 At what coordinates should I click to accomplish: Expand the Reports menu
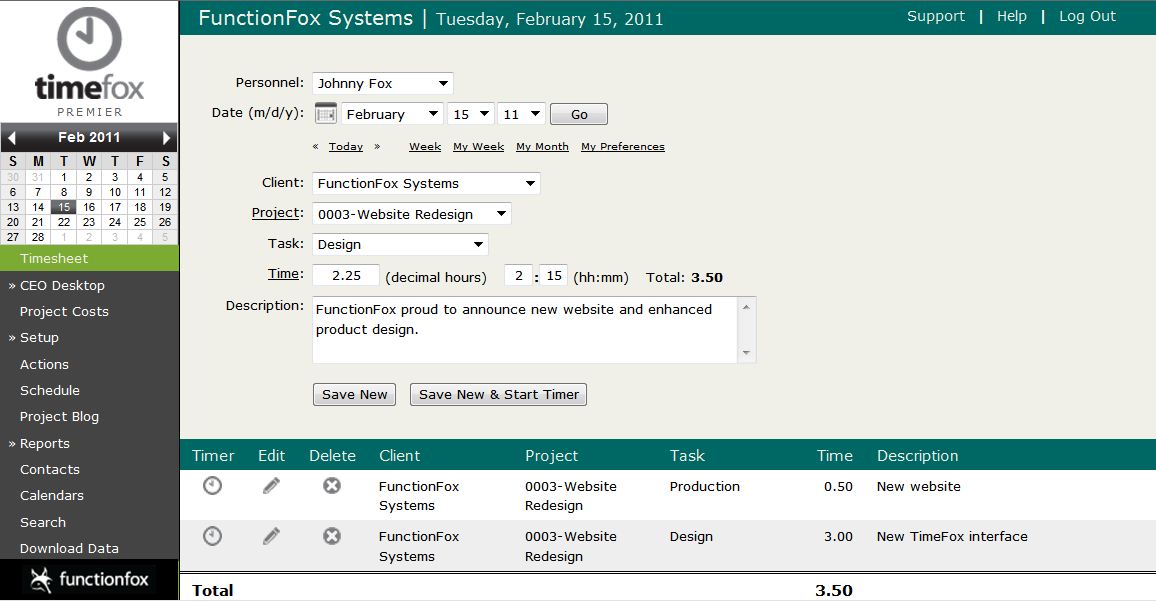point(39,444)
